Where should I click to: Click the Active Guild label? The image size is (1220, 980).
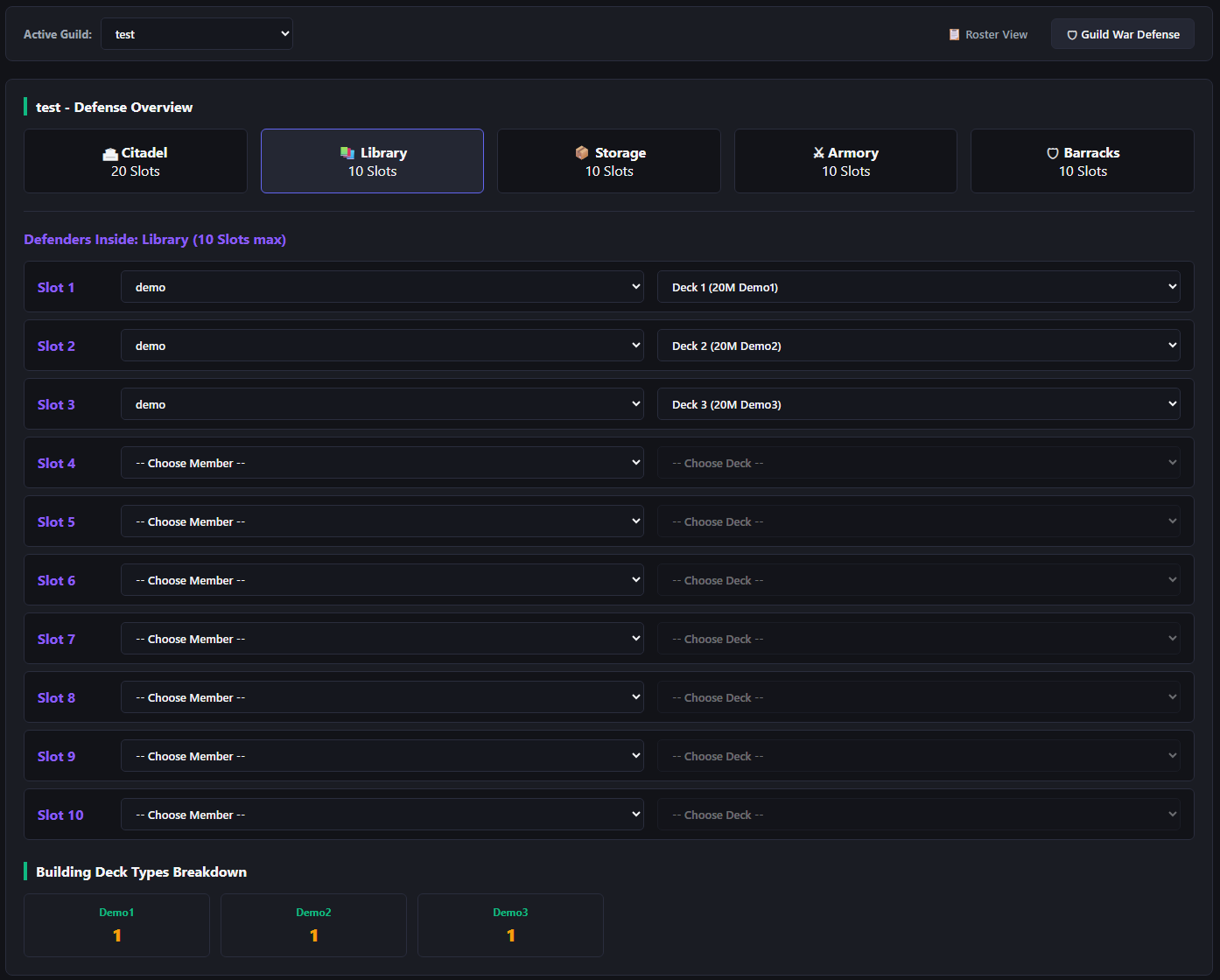click(x=58, y=35)
